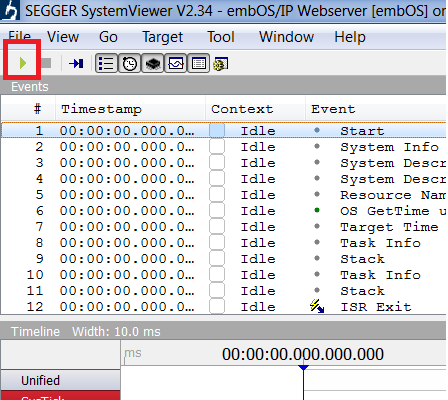The height and width of the screenshot is (400, 448).
Task: Select event row 6 OS GetTime
Action: click(x=224, y=210)
